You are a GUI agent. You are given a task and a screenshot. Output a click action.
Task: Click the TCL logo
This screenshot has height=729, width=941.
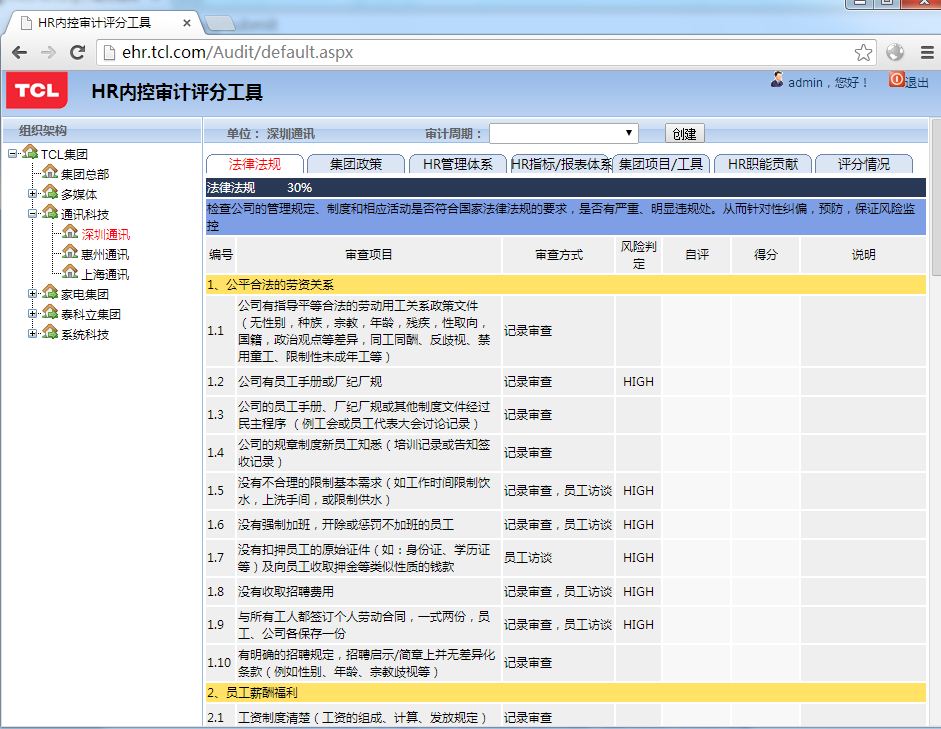[x=37, y=91]
